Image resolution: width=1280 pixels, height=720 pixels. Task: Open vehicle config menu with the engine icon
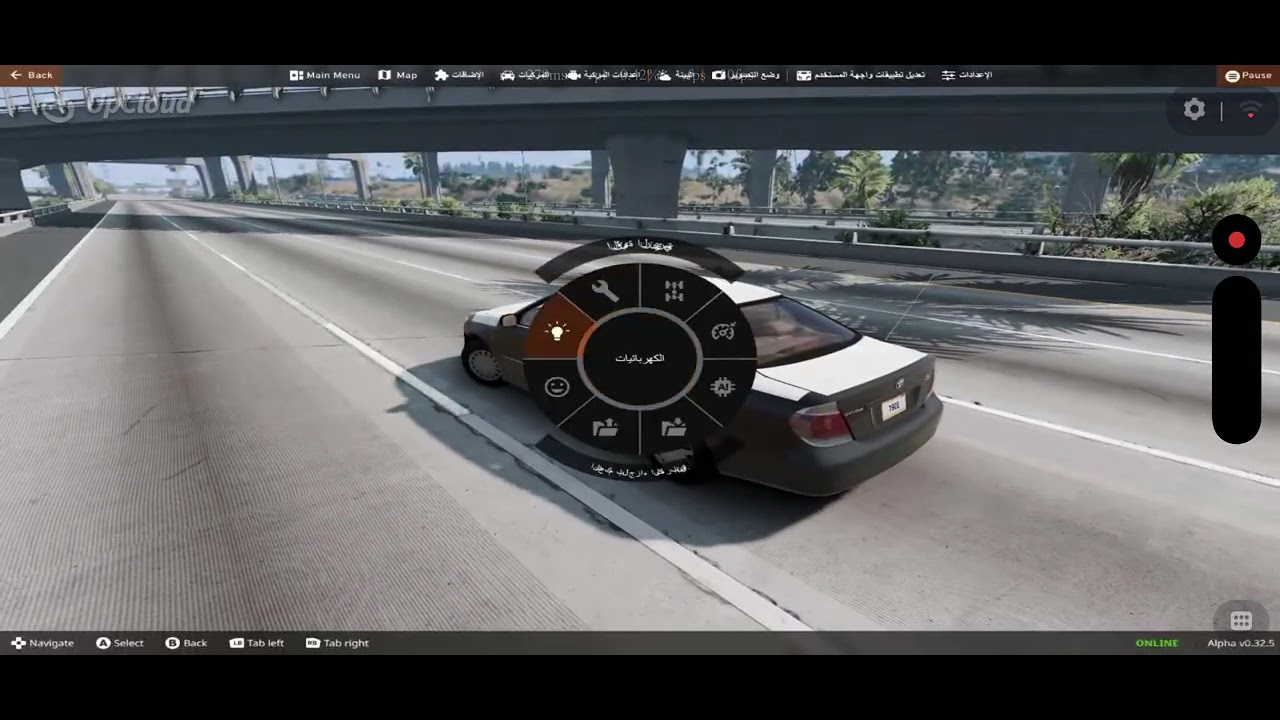603,75
